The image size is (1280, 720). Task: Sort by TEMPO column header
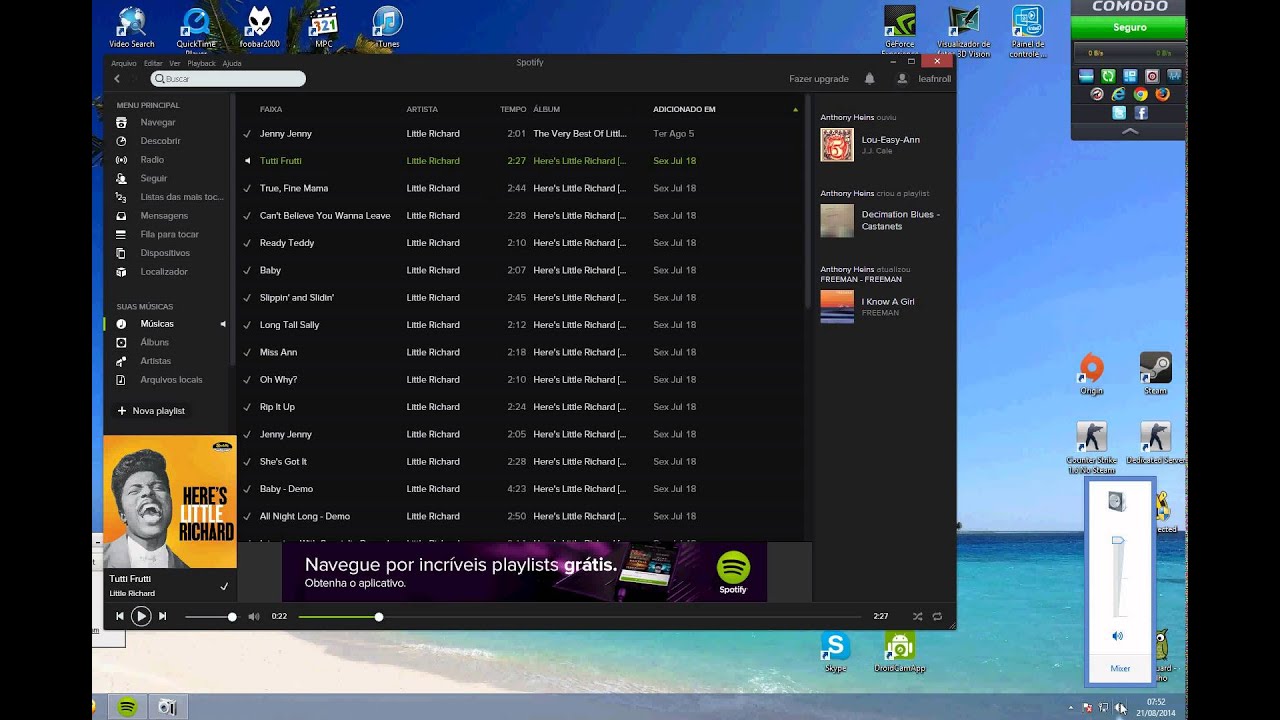(513, 109)
